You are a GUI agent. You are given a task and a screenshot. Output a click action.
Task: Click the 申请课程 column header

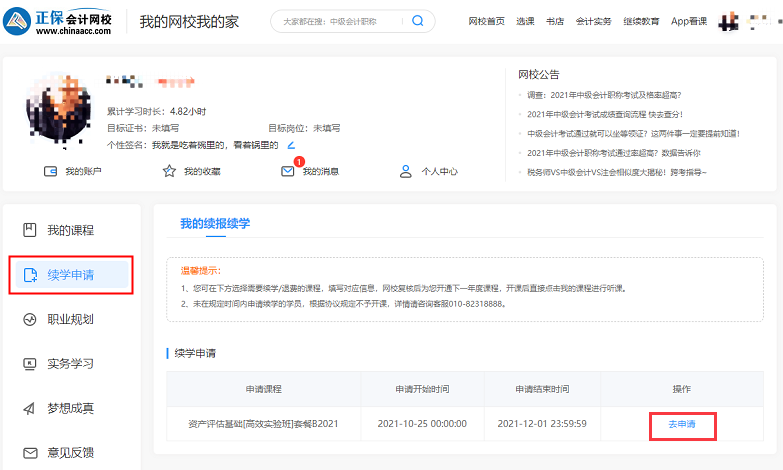click(x=264, y=389)
